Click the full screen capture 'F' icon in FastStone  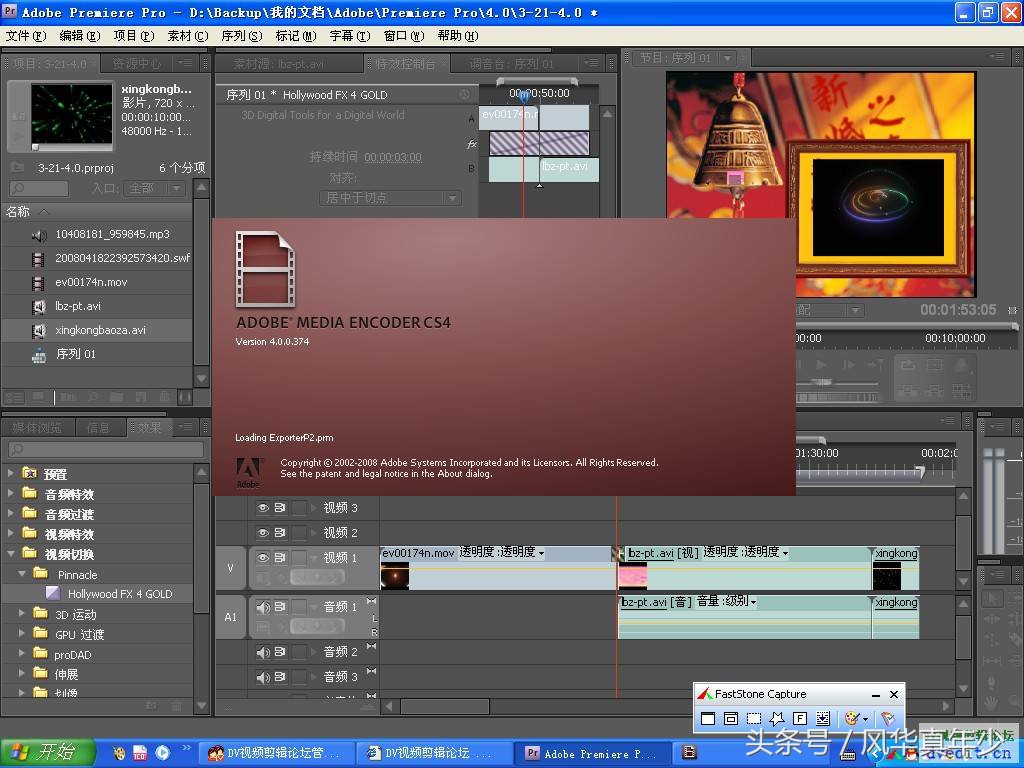(x=800, y=718)
